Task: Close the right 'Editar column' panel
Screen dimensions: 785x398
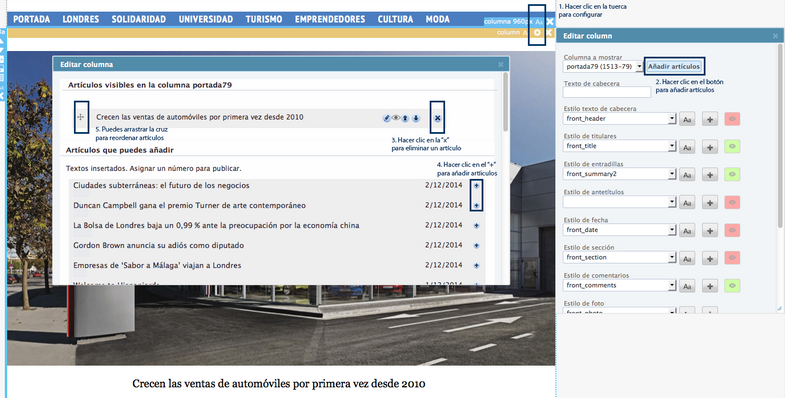Action: coord(775,36)
